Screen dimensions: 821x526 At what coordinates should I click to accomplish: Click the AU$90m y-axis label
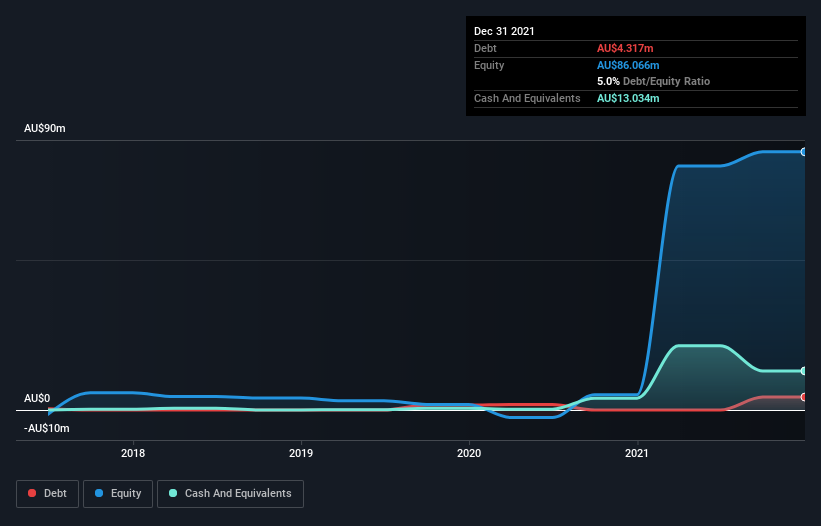click(45, 128)
